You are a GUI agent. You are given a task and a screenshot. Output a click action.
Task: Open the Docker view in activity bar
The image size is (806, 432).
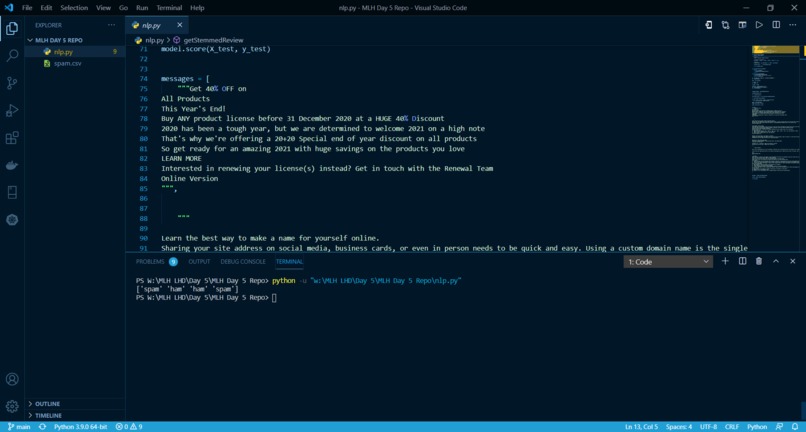(12, 165)
